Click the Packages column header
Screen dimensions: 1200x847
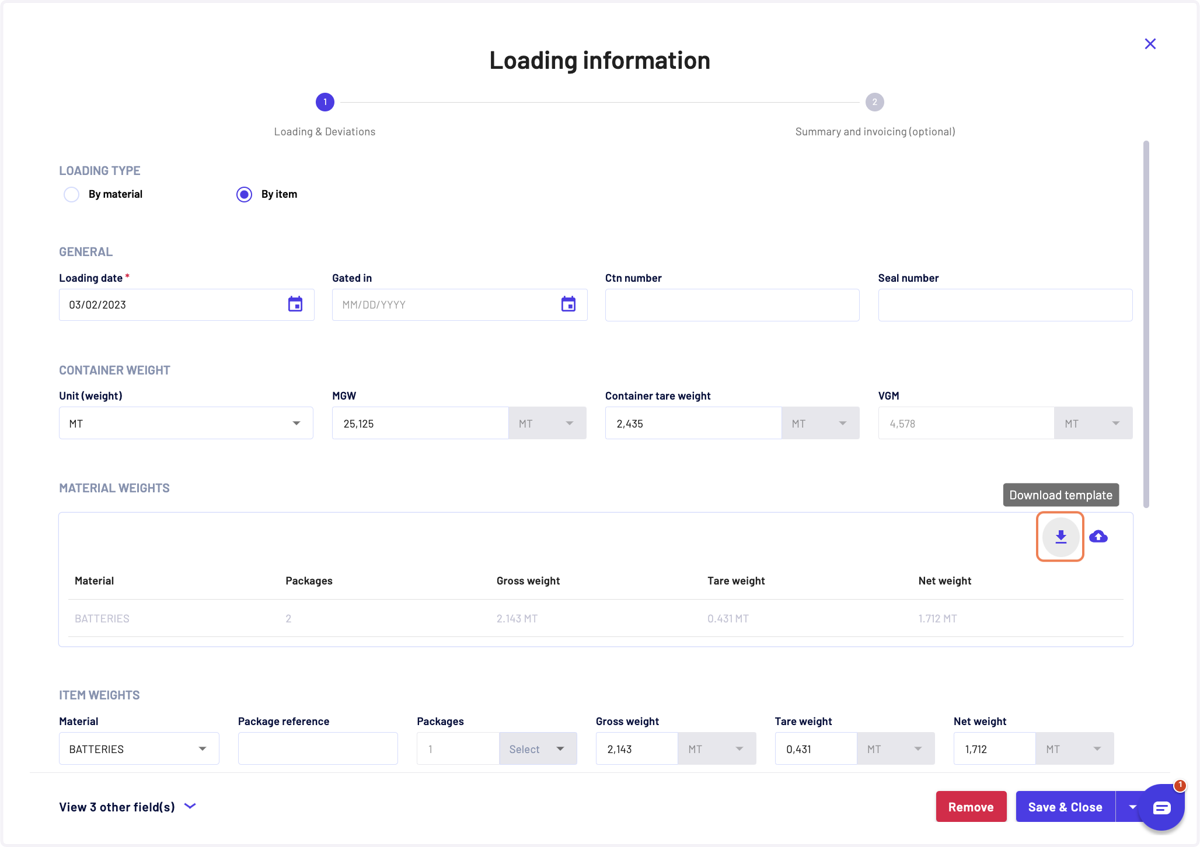309,581
